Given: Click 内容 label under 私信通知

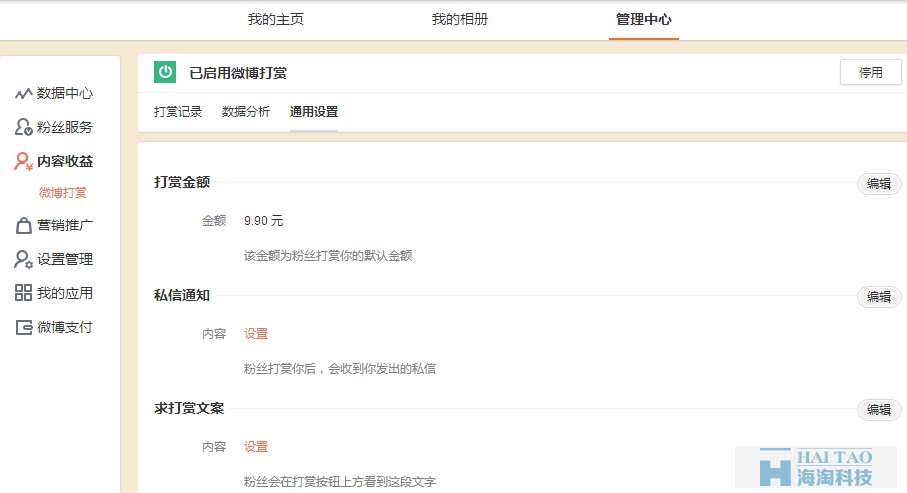Looking at the screenshot, I should click(x=214, y=334).
